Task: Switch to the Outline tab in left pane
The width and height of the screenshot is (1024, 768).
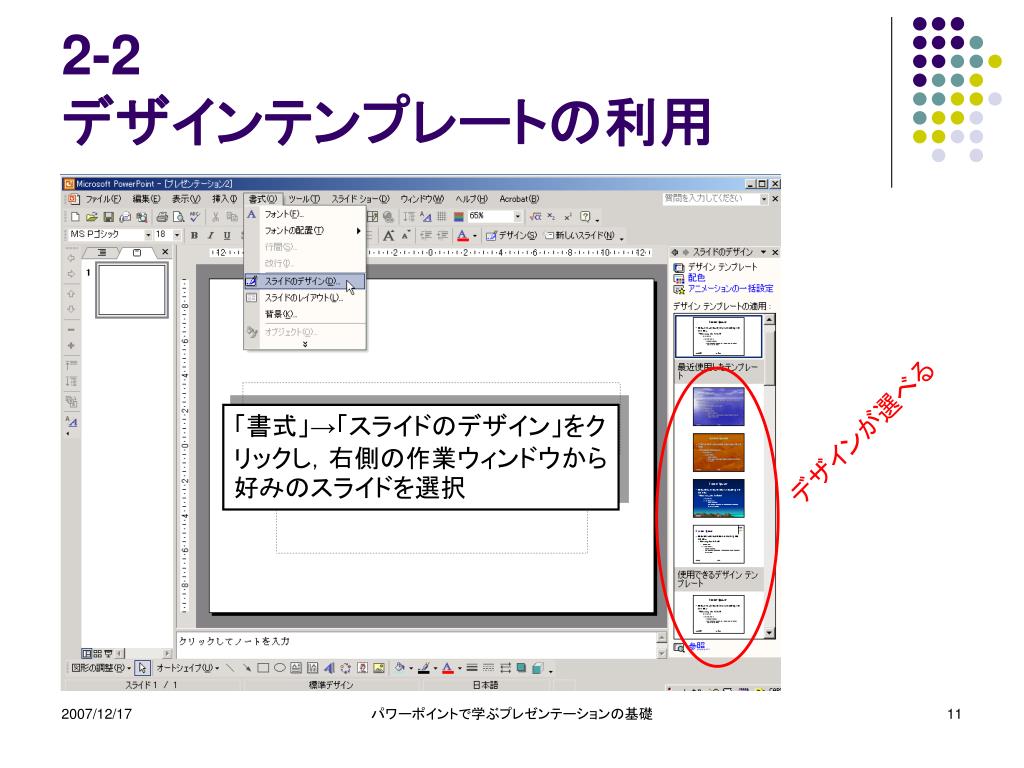Action: pyautogui.click(x=102, y=252)
